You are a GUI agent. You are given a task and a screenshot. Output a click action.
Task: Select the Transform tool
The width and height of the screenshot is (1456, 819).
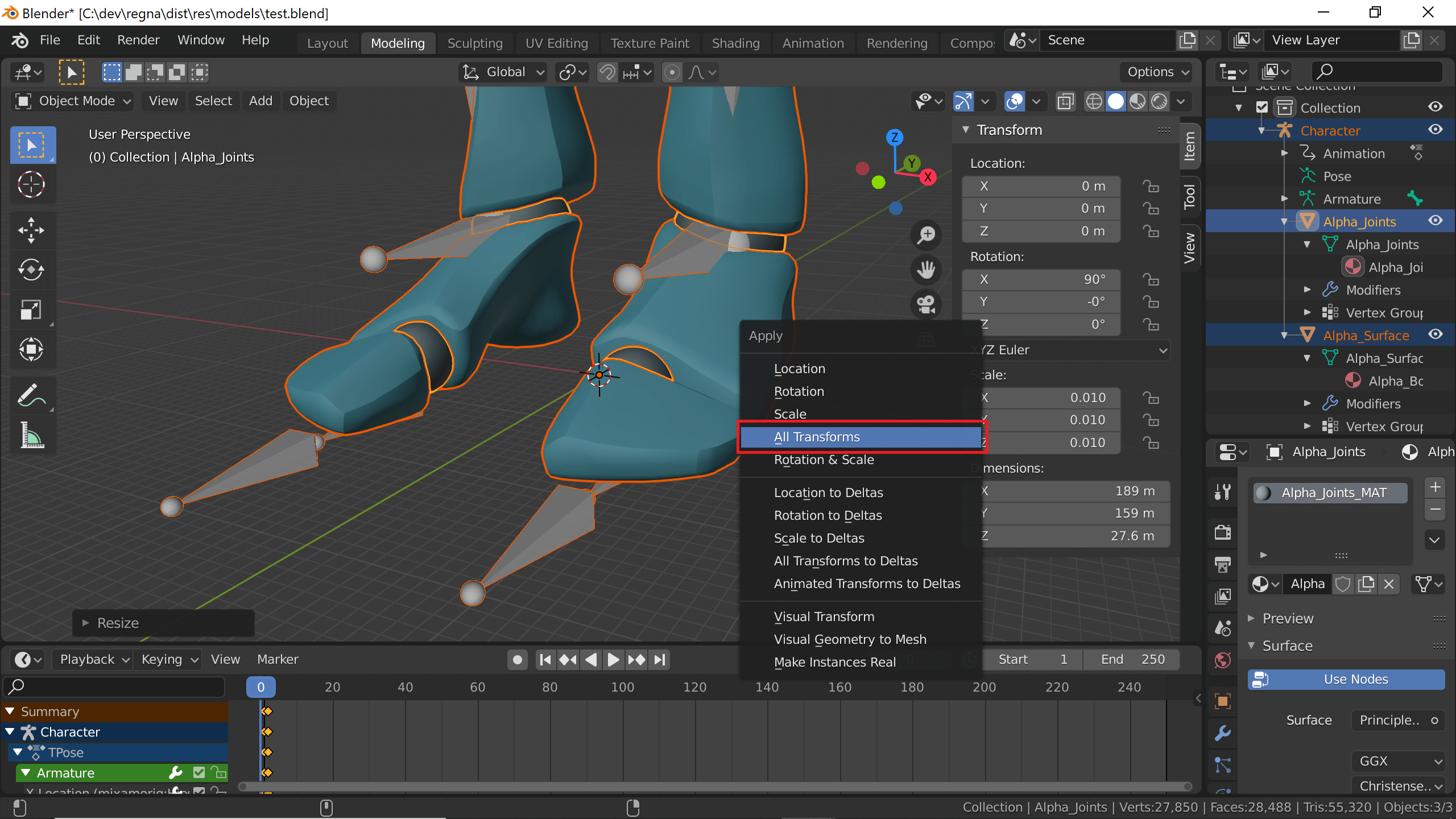[x=32, y=349]
